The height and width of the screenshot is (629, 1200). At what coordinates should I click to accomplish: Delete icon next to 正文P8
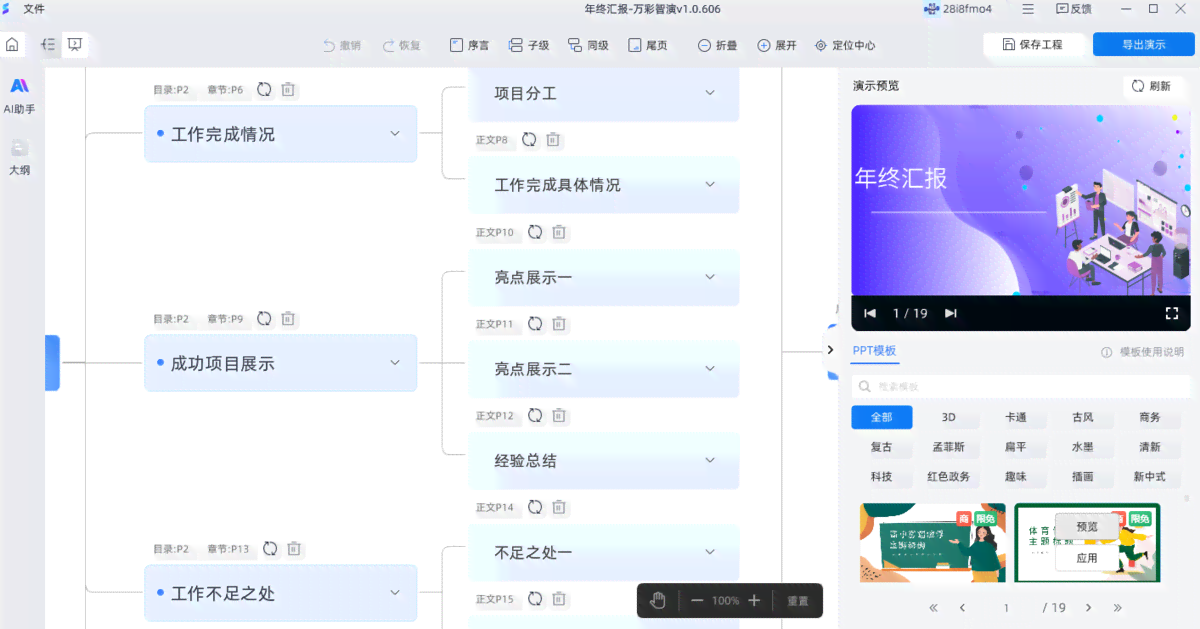coord(553,140)
